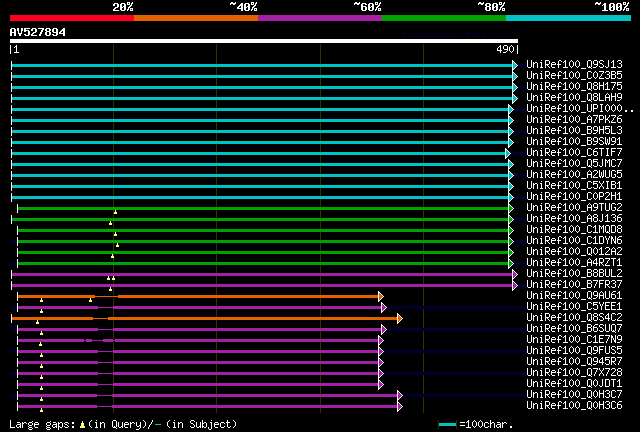Click yellow gap marker under Q012A2 bar
Viewport: 640px width, 432px height.
click(x=113, y=256)
